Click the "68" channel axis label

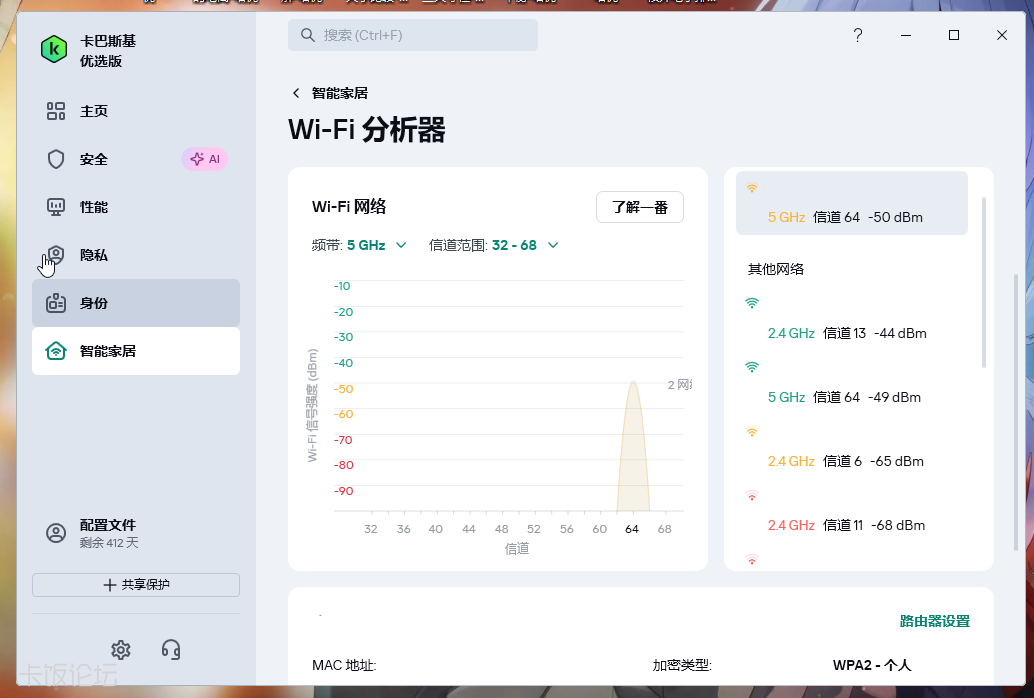664,529
